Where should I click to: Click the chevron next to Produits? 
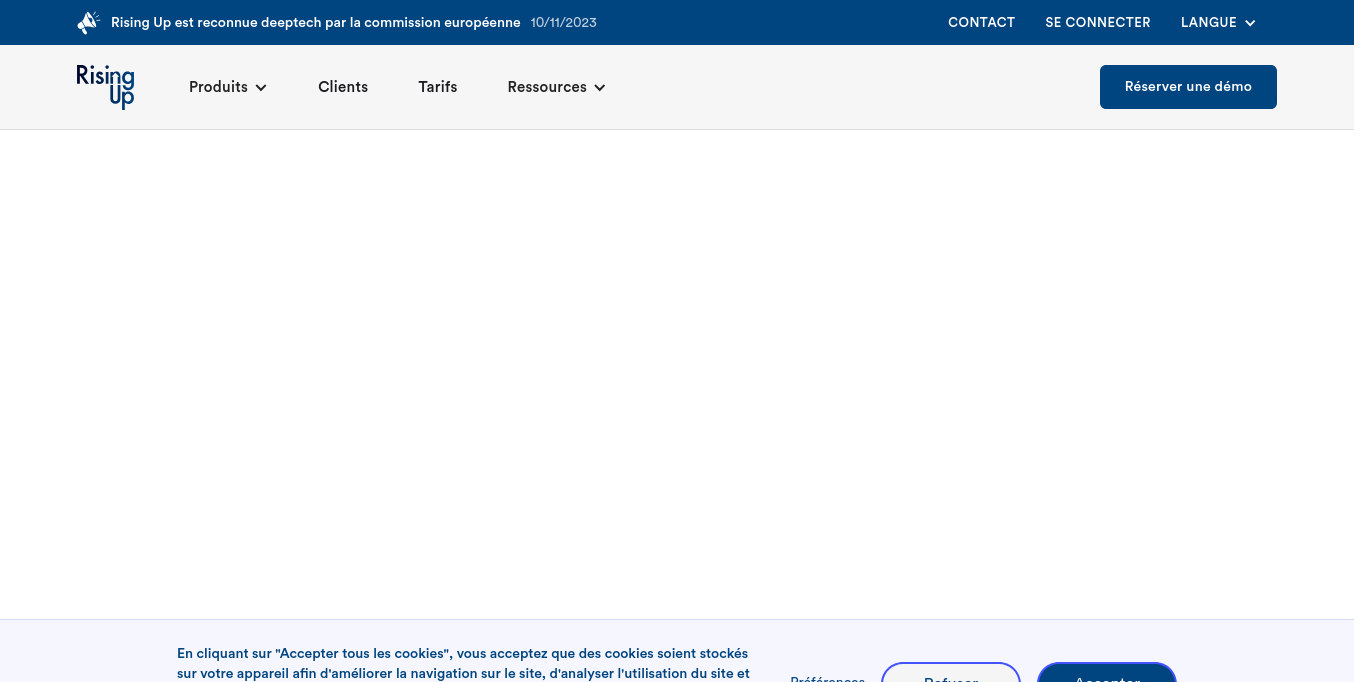261,88
